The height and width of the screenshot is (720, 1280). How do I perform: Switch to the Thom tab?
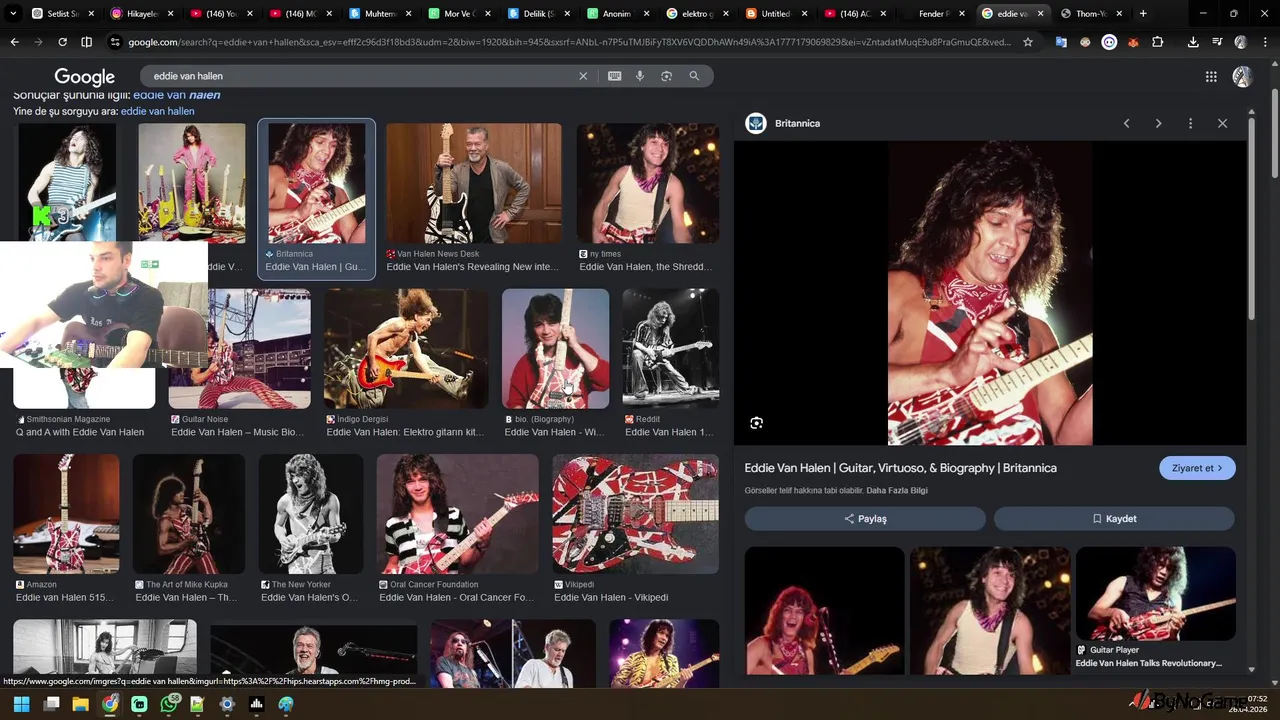[1090, 14]
